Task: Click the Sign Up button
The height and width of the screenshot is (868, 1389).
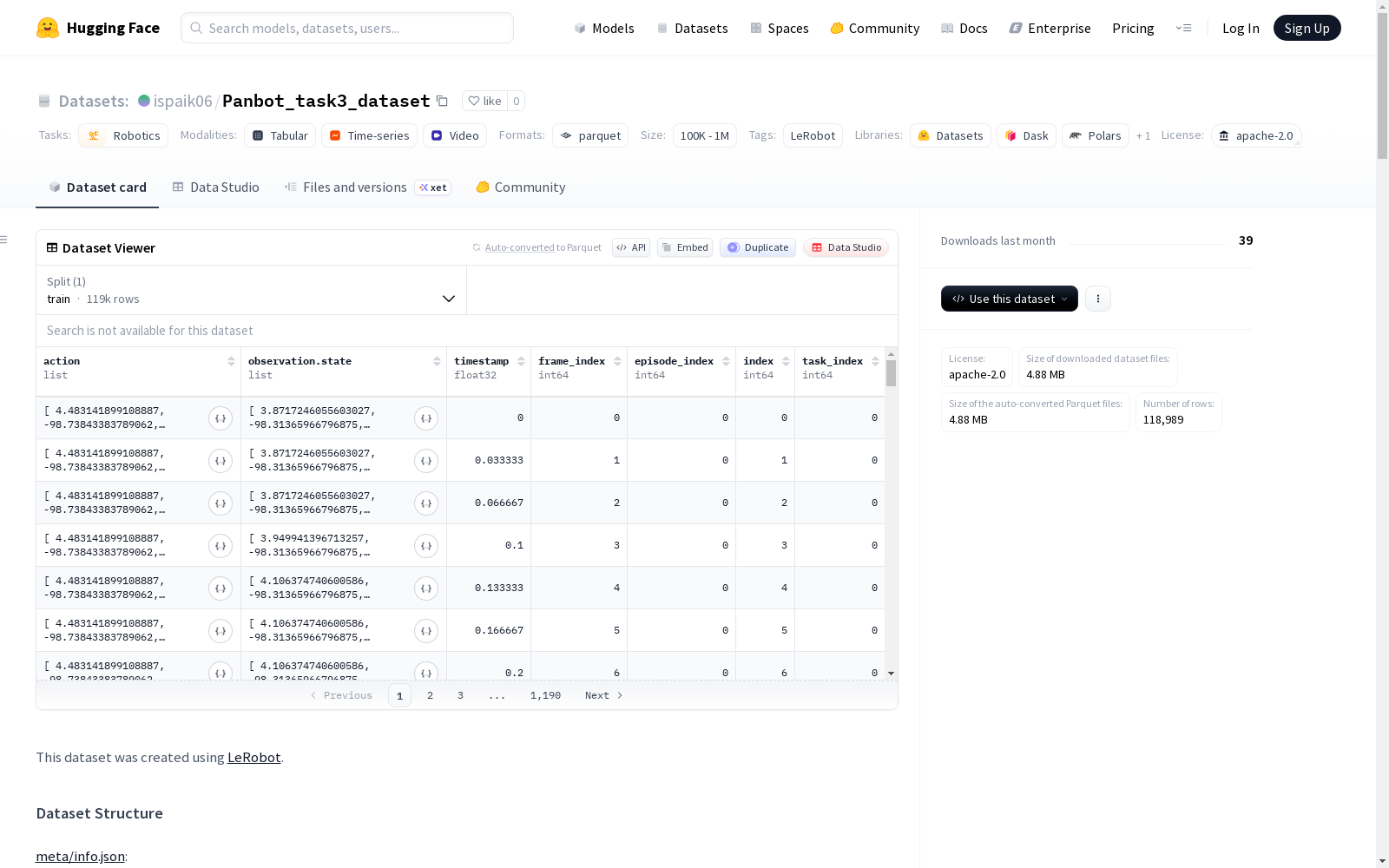Action: (1307, 28)
